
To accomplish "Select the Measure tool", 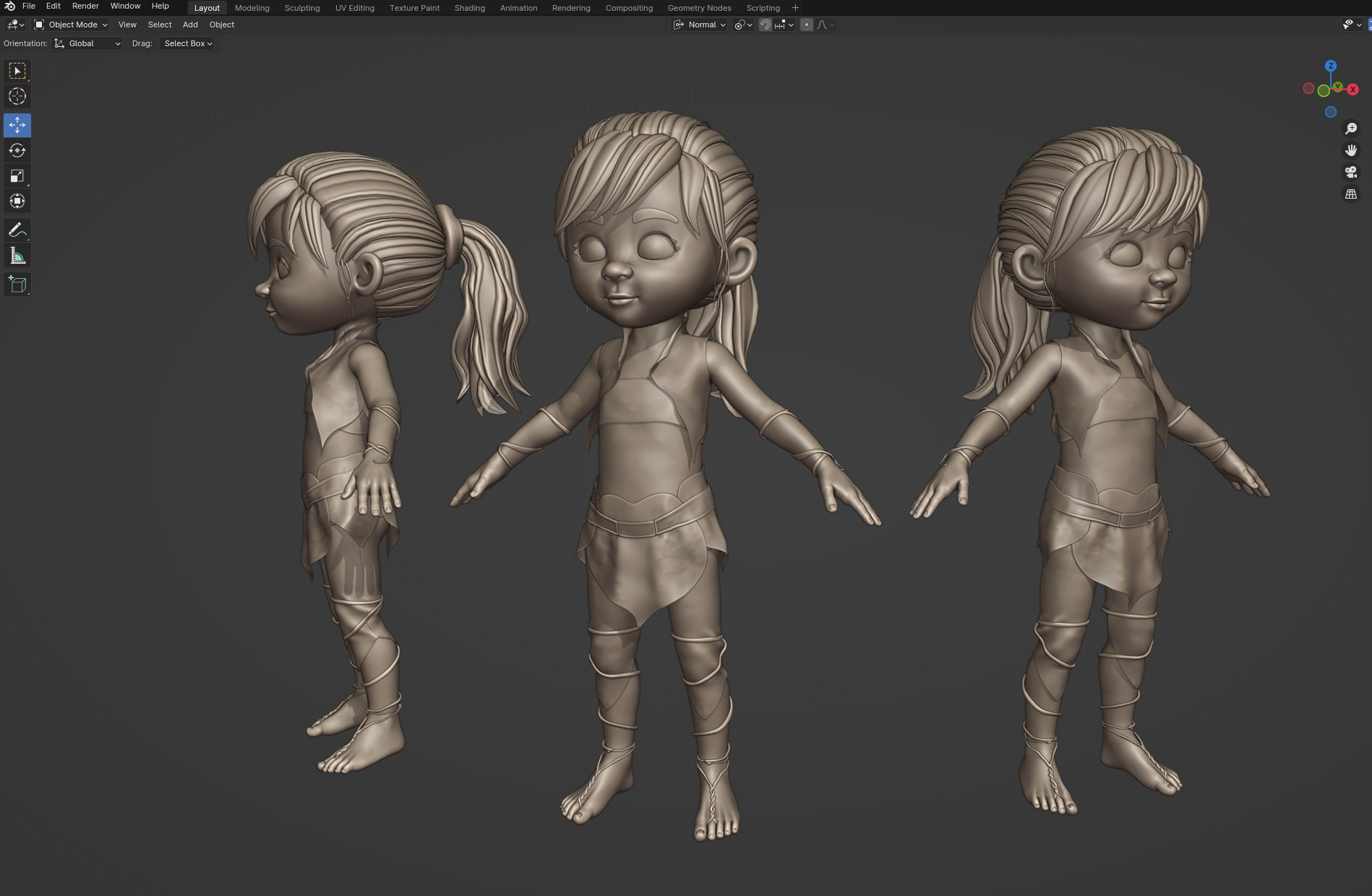I will pos(17,254).
